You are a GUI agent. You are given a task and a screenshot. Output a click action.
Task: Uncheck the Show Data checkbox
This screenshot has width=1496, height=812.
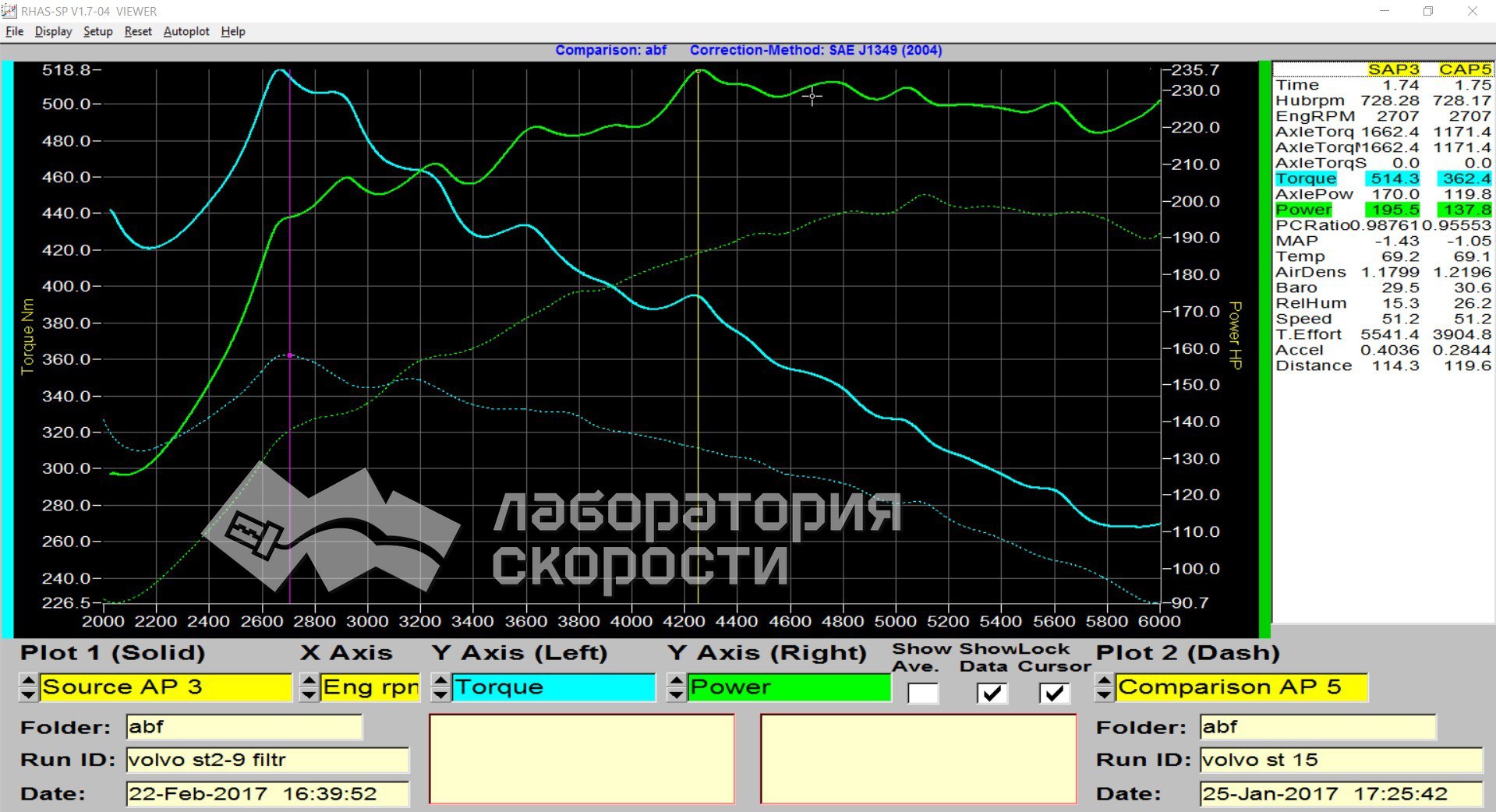point(992,693)
